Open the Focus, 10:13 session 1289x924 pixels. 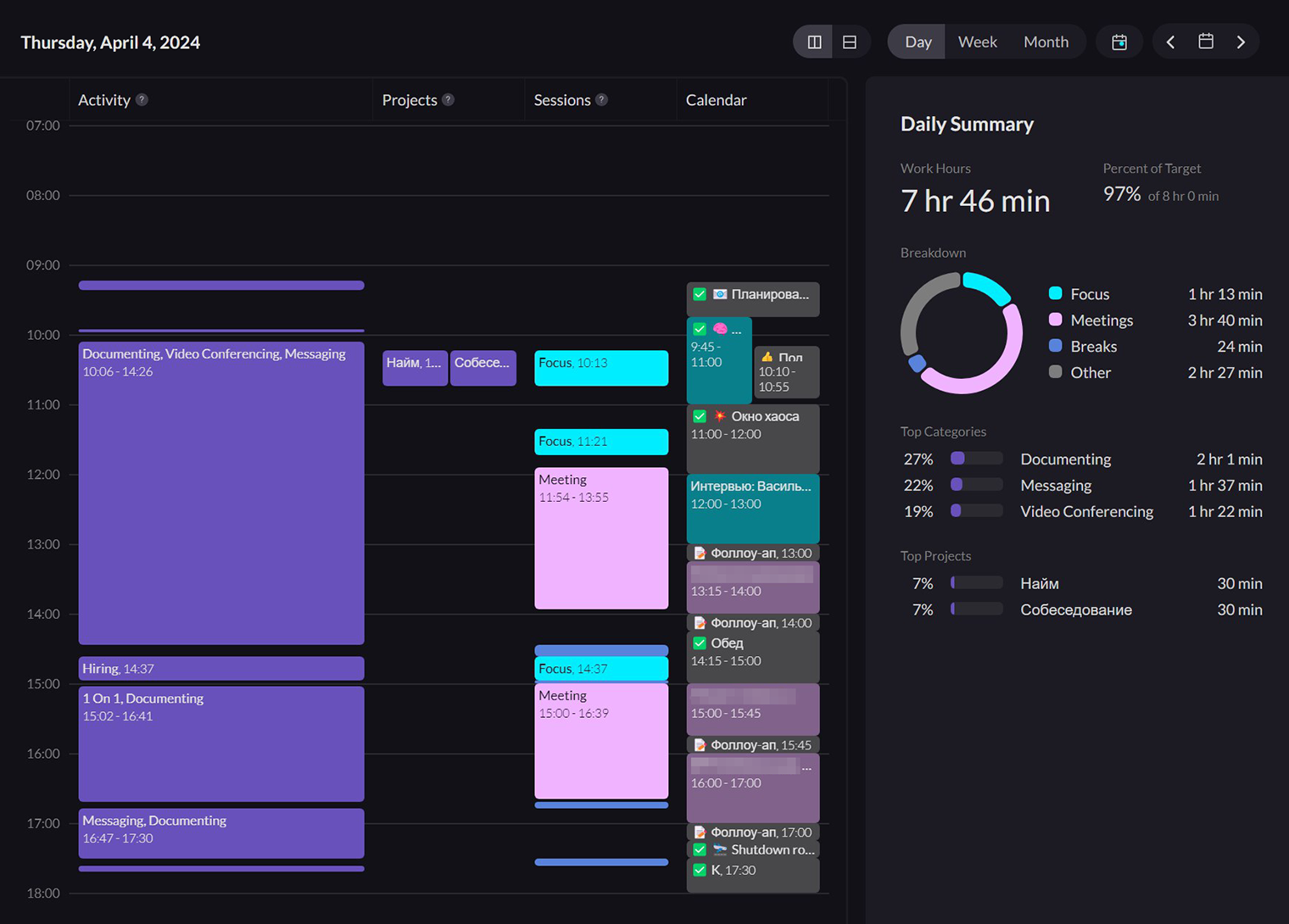tap(601, 368)
